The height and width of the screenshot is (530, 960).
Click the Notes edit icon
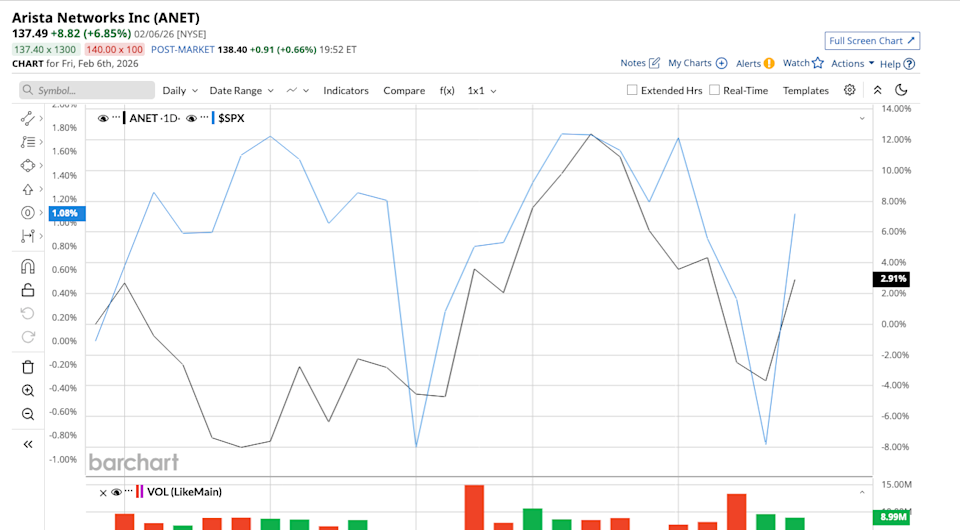(654, 63)
